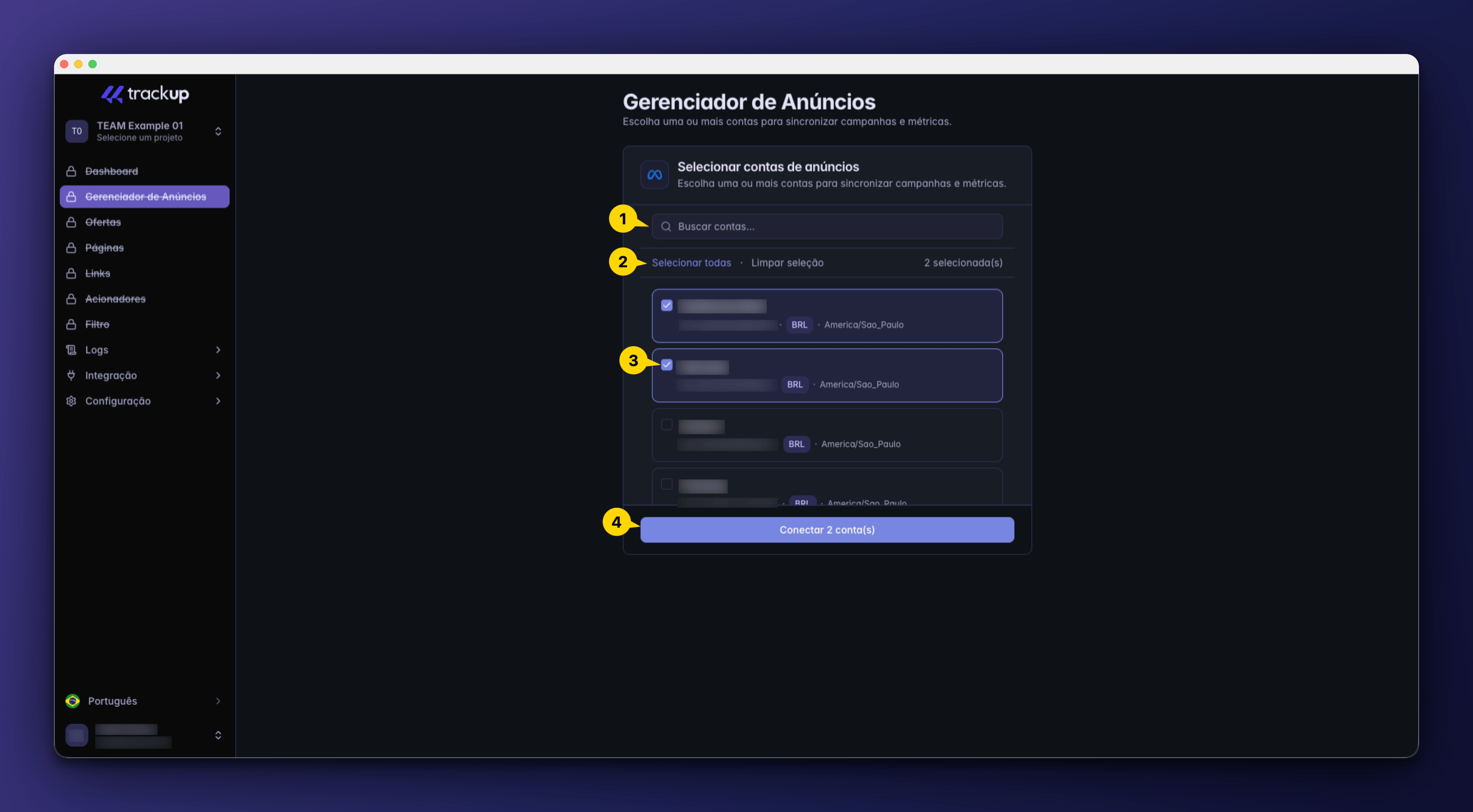Click the Logs scroll icon

coord(71,349)
